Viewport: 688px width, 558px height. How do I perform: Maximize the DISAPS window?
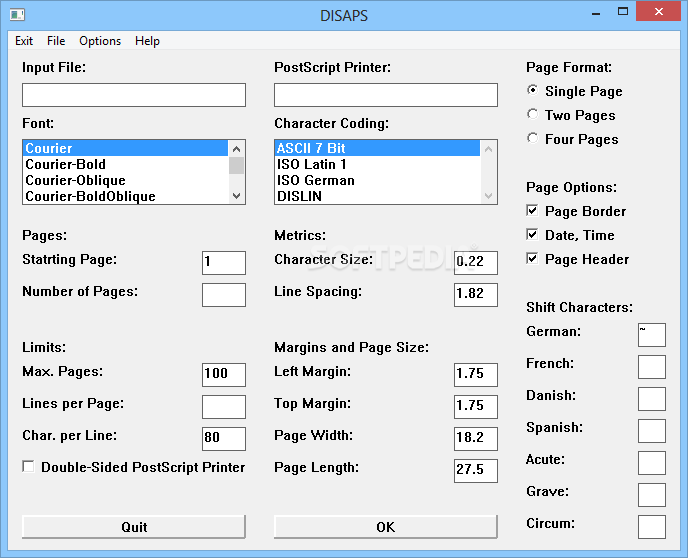click(623, 12)
